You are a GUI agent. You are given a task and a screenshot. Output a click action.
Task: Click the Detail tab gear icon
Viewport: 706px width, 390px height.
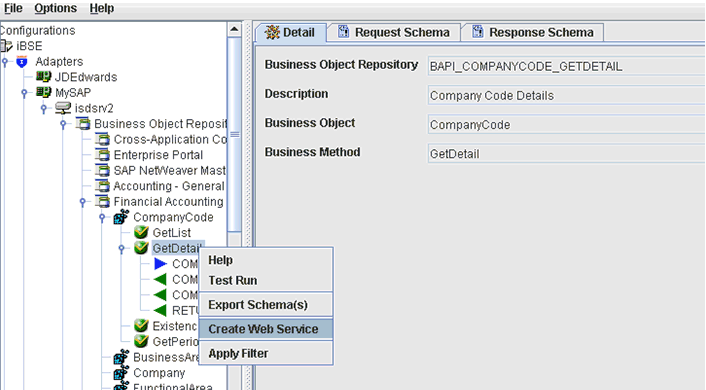click(x=272, y=32)
